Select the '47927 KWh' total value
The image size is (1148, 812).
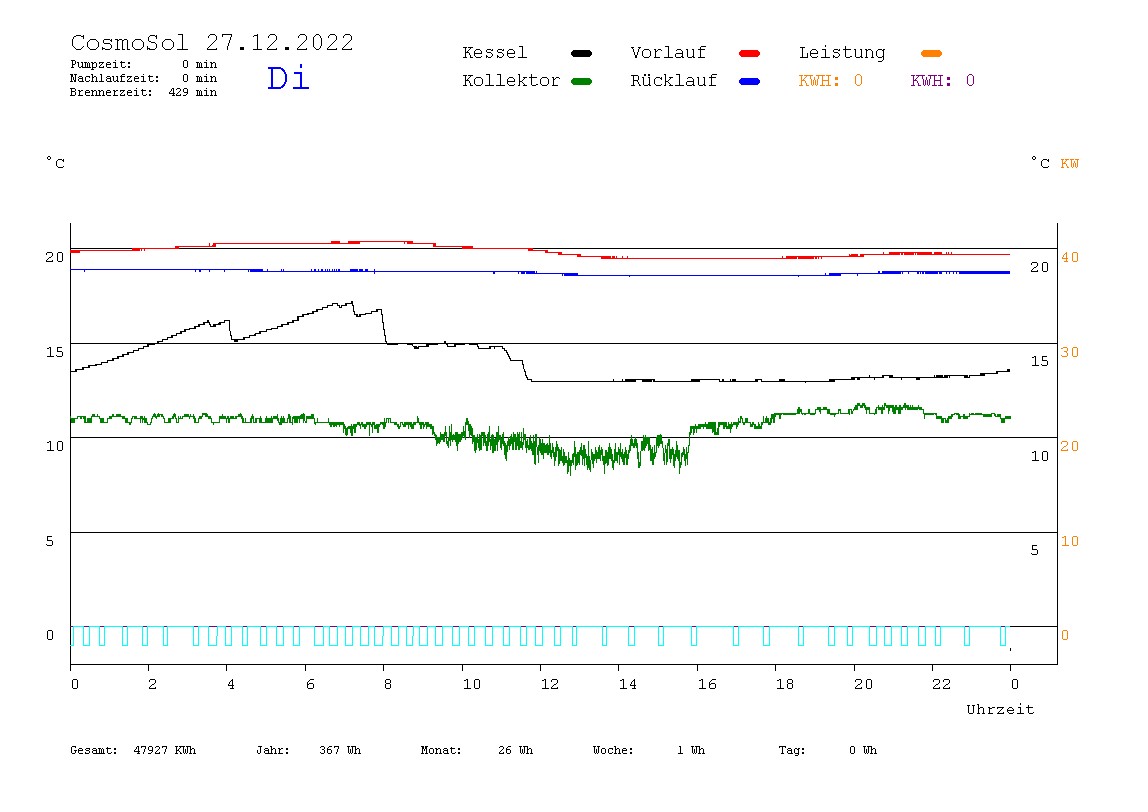tap(165, 750)
